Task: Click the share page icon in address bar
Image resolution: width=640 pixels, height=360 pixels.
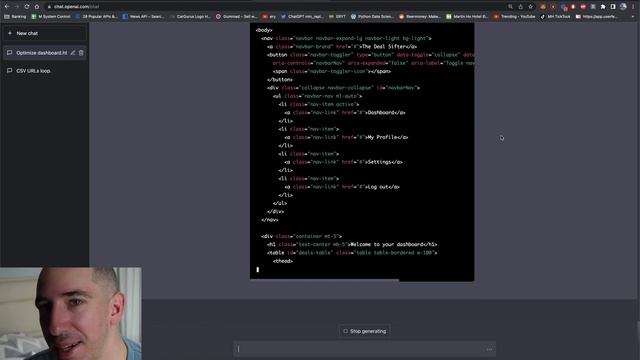Action: [521, 7]
